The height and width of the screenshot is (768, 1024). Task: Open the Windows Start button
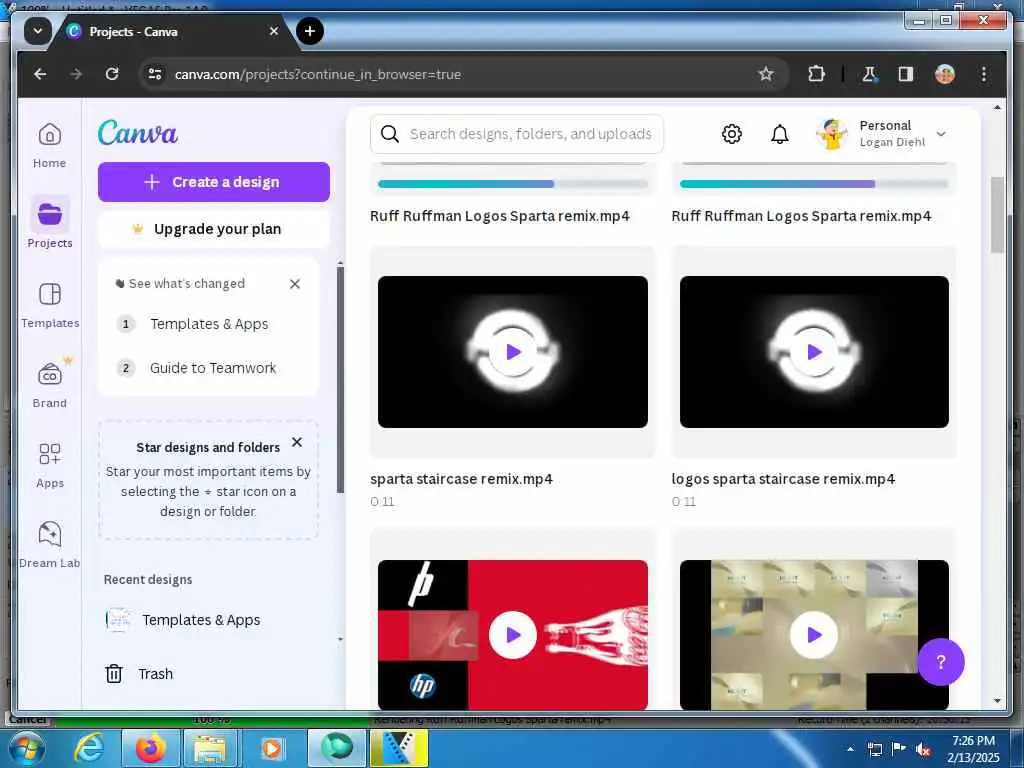[26, 748]
